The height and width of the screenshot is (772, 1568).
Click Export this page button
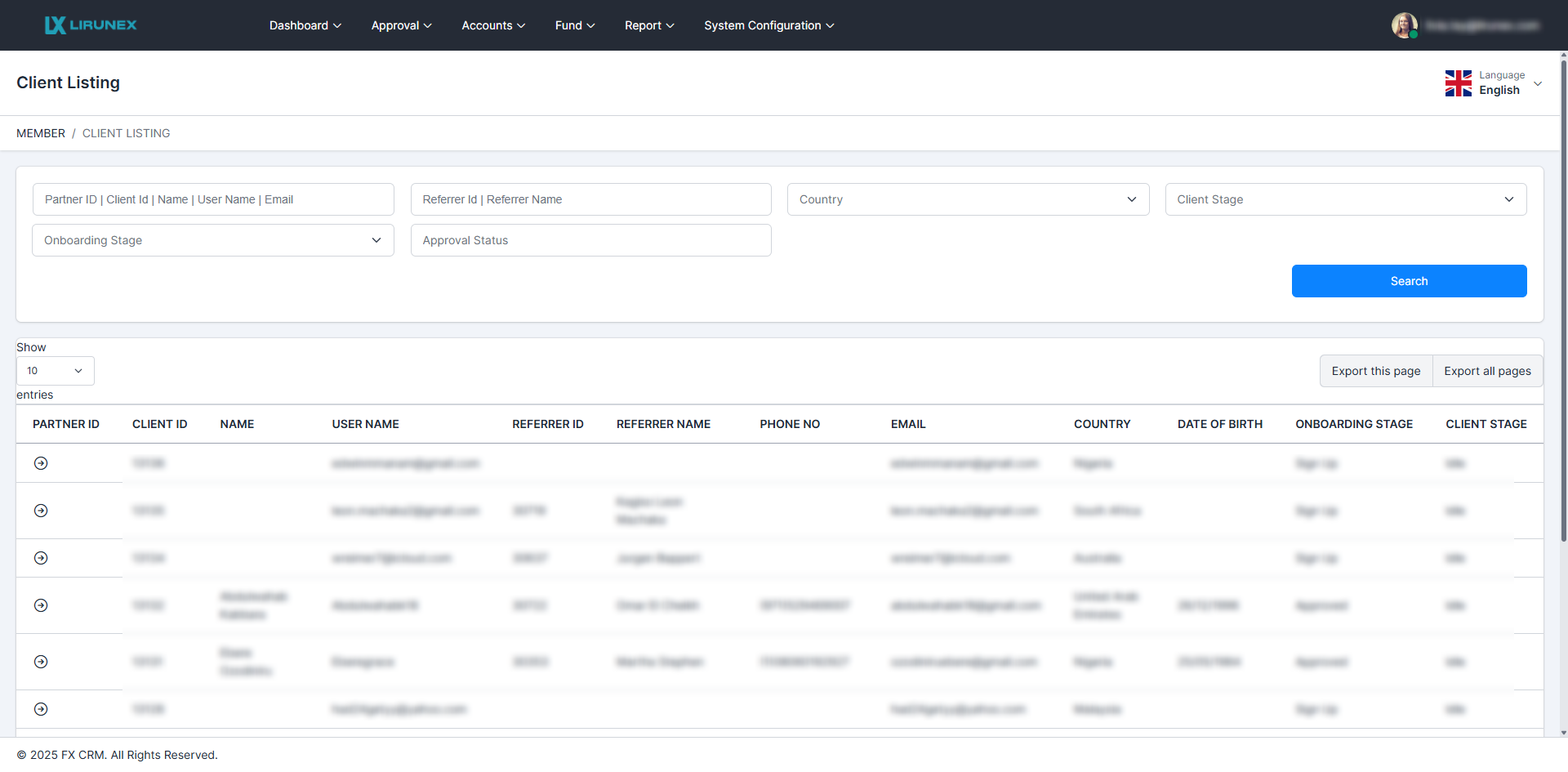coord(1375,371)
